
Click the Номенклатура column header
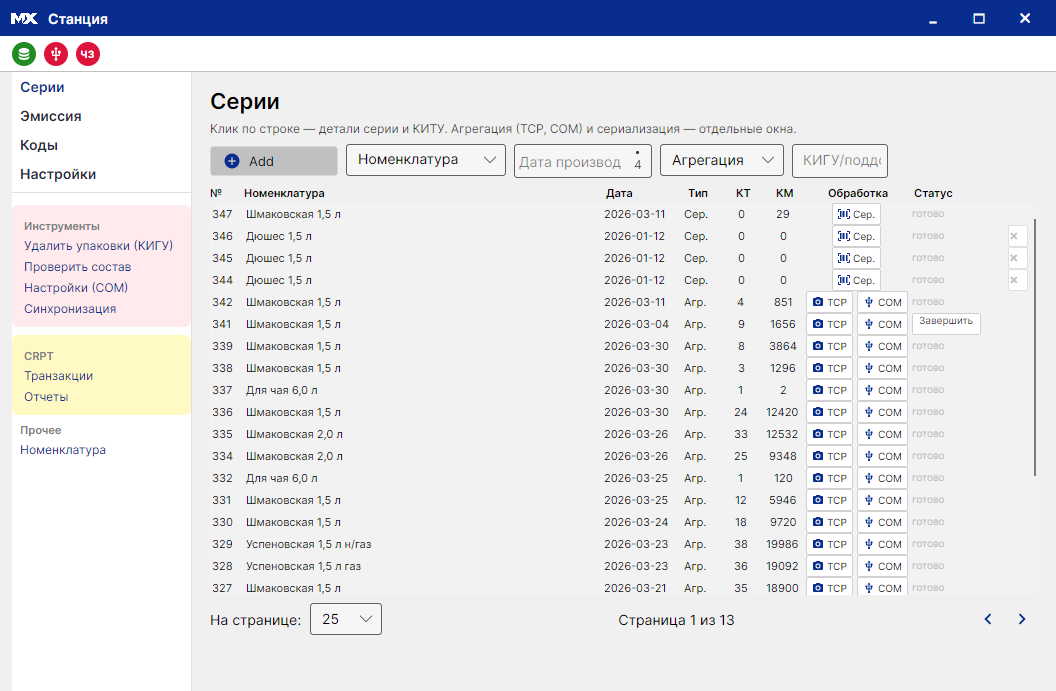click(x=284, y=193)
